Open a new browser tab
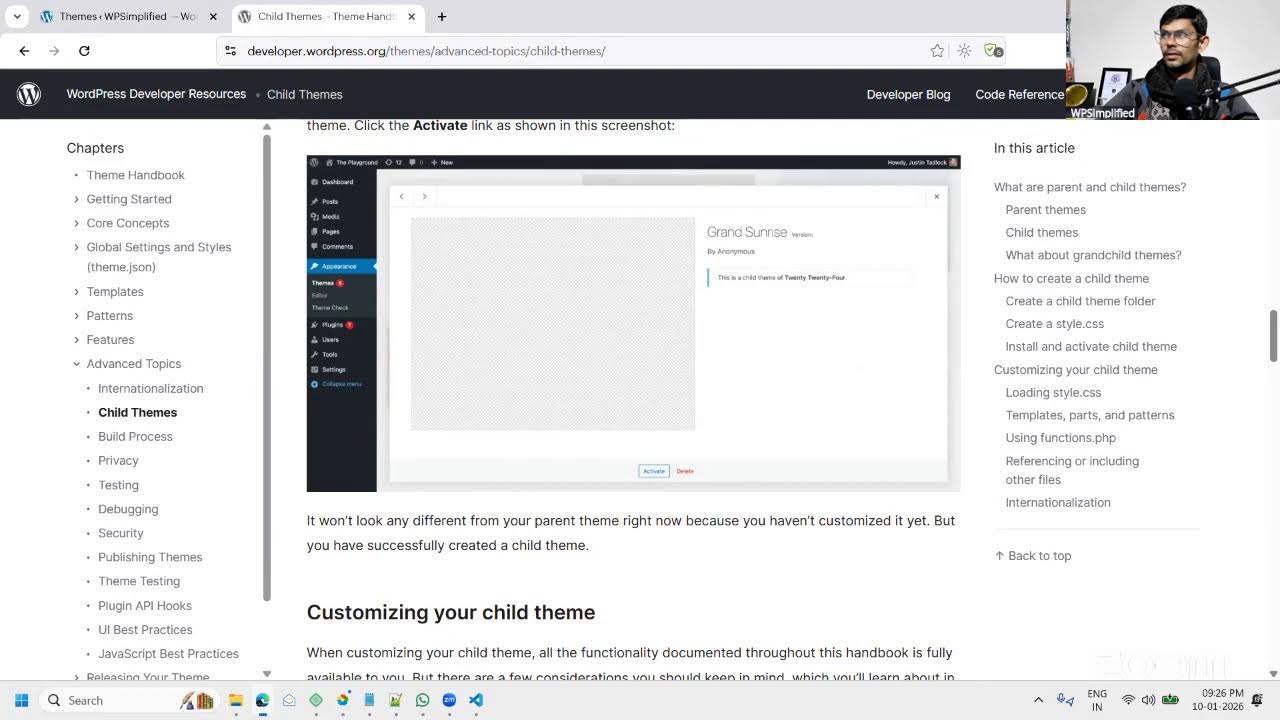The height and width of the screenshot is (720, 1280). point(442,16)
